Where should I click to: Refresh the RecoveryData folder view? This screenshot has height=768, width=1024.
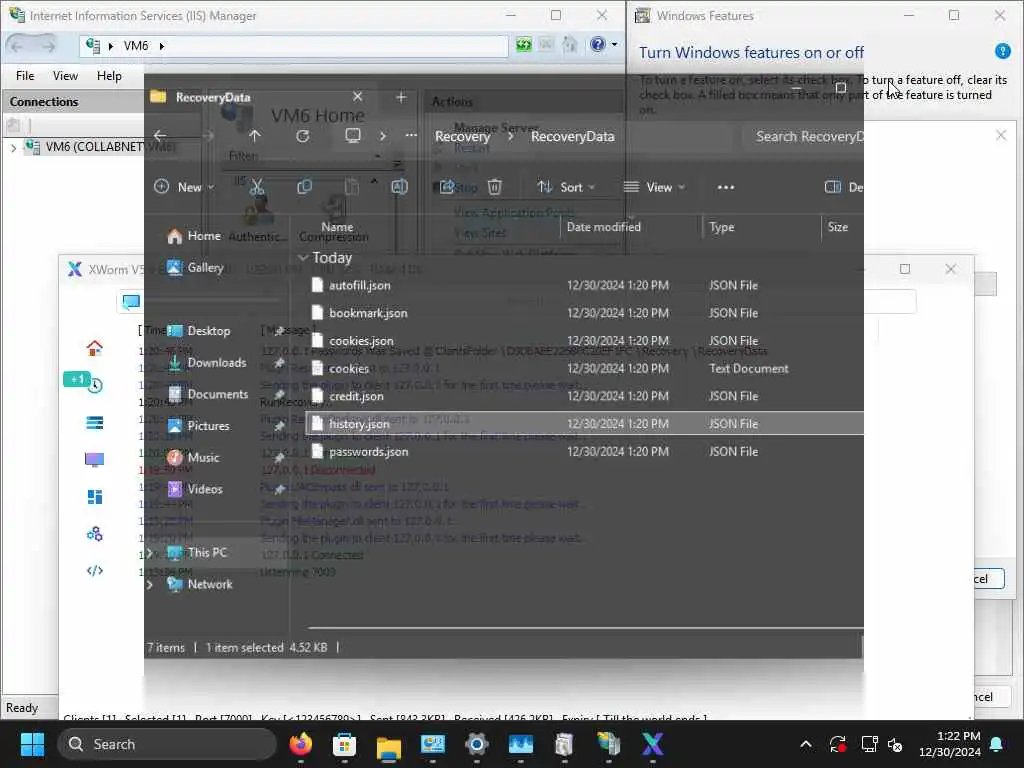click(x=302, y=136)
